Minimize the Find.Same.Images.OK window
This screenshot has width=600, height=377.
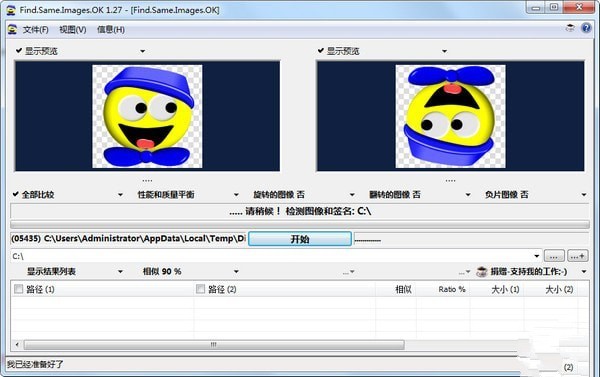(x=536, y=8)
